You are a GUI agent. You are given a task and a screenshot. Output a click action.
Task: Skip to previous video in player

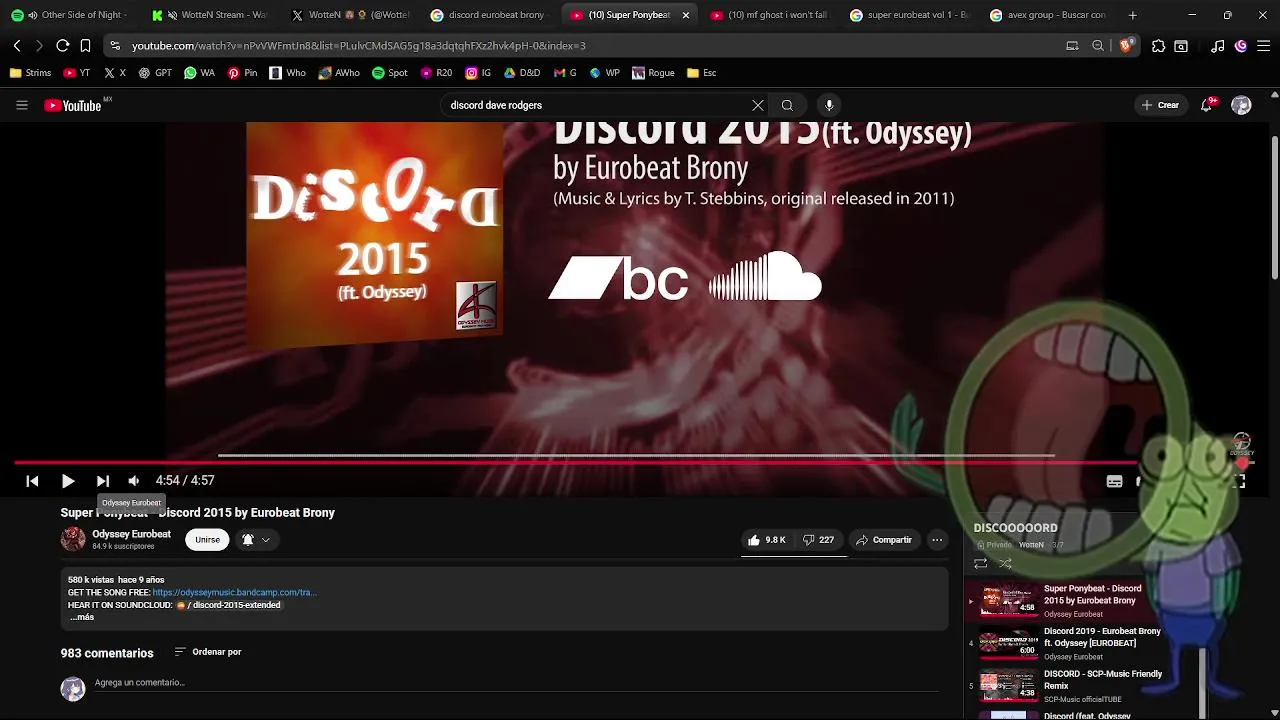coord(32,481)
